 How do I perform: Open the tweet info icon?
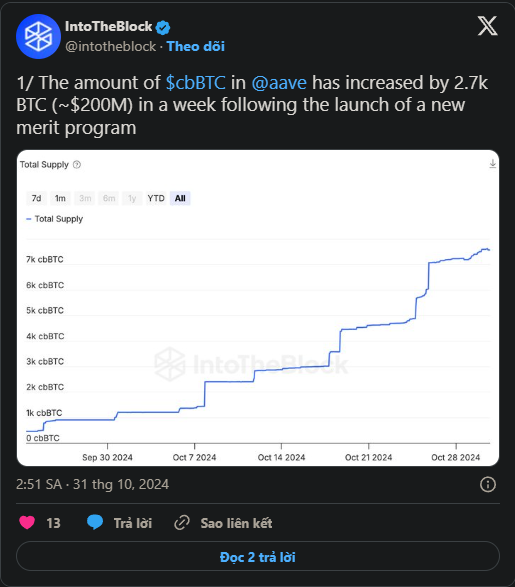(488, 484)
